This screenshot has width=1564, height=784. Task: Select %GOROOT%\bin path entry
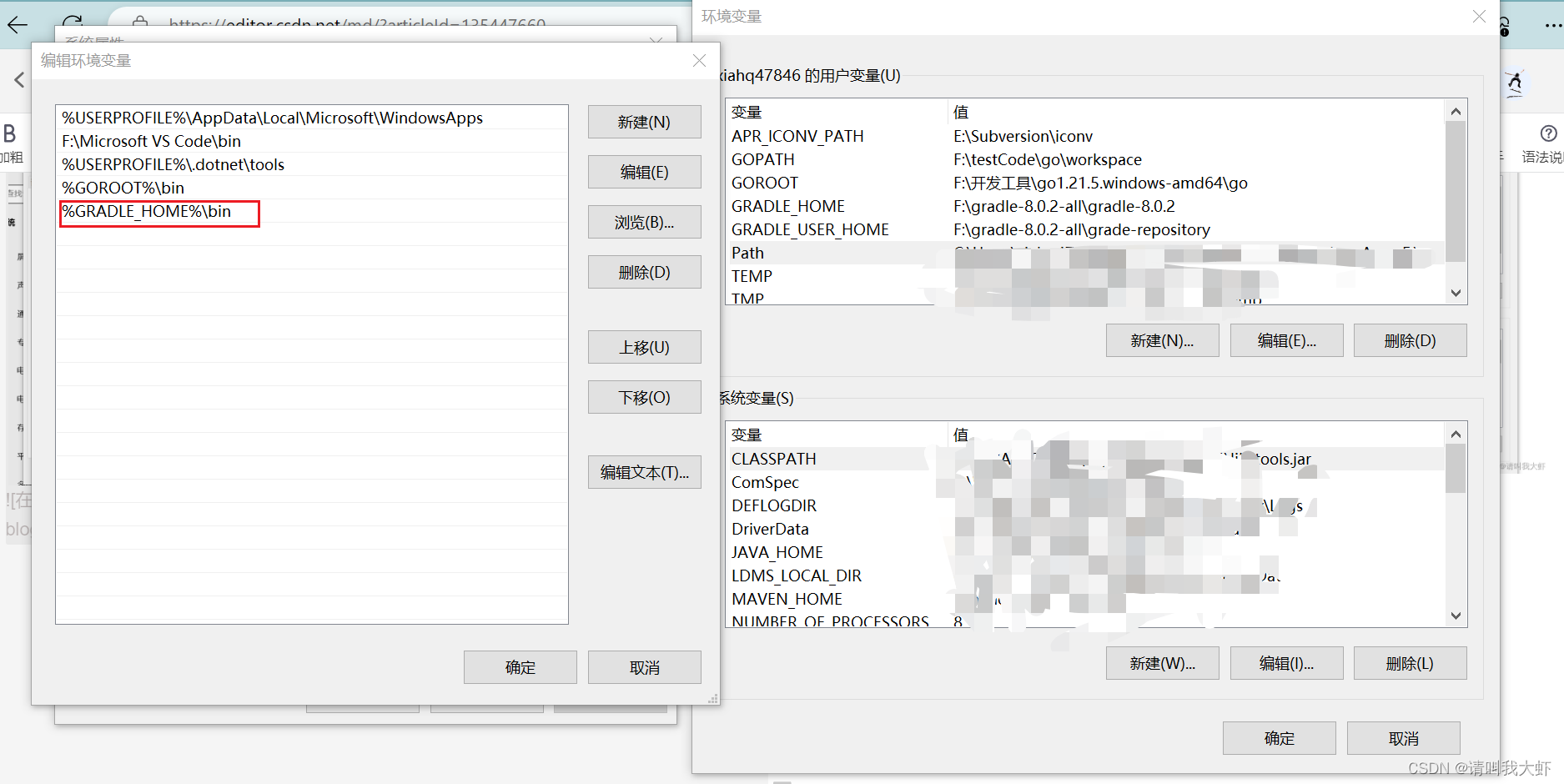coord(312,188)
